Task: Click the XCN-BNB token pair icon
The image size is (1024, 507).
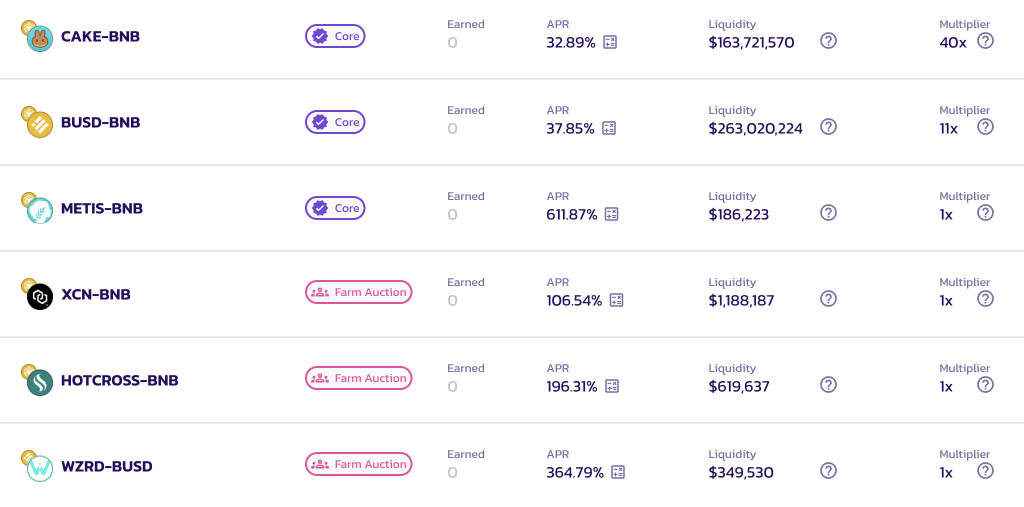Action: tap(38, 294)
